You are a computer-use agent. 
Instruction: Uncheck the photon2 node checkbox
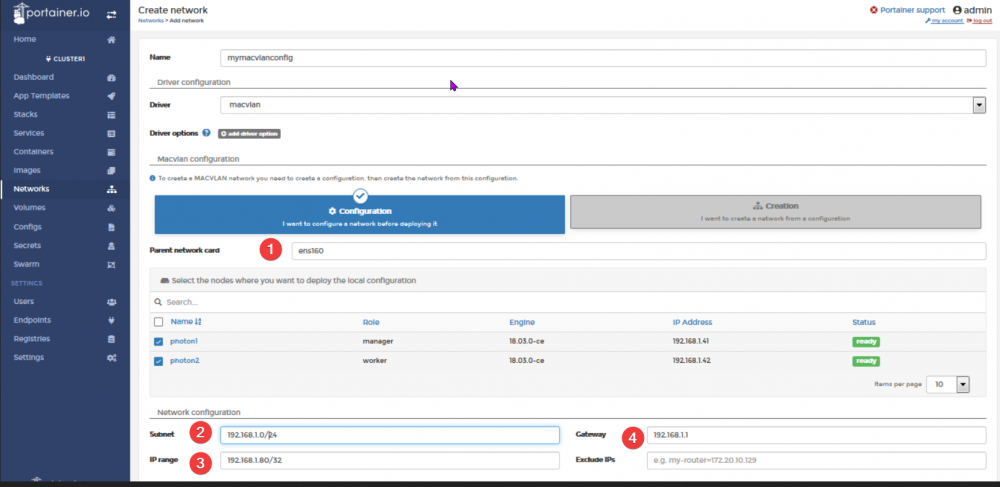point(159,360)
